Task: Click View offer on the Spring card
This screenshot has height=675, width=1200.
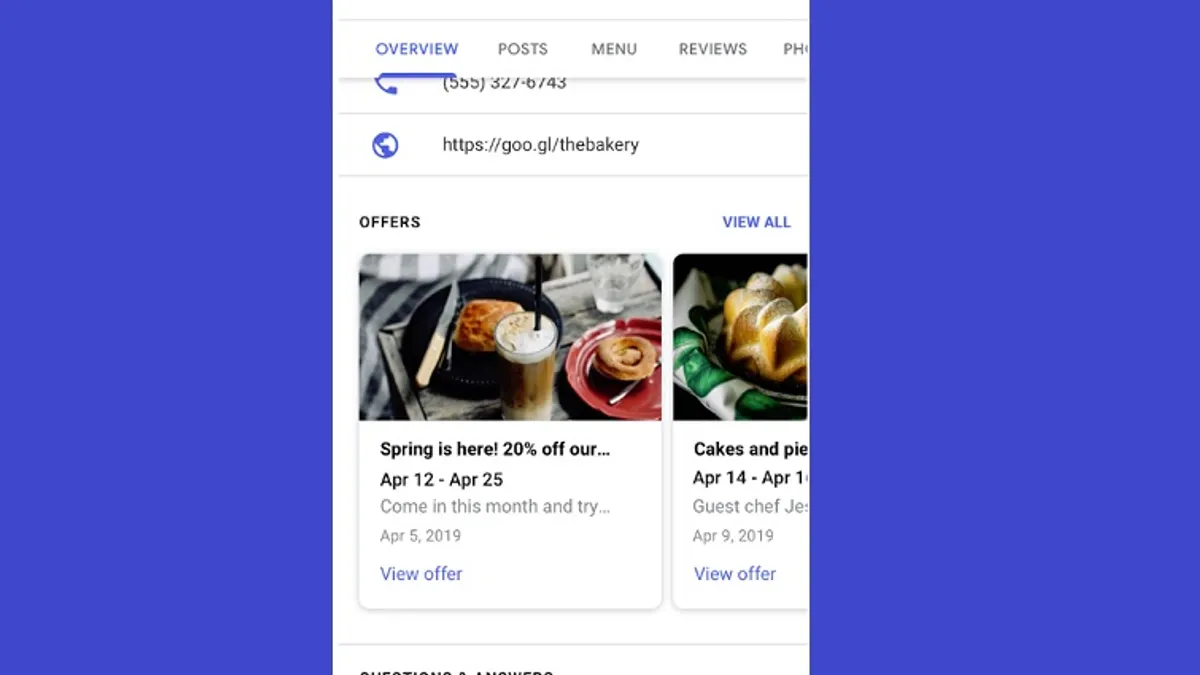Action: pyautogui.click(x=421, y=574)
